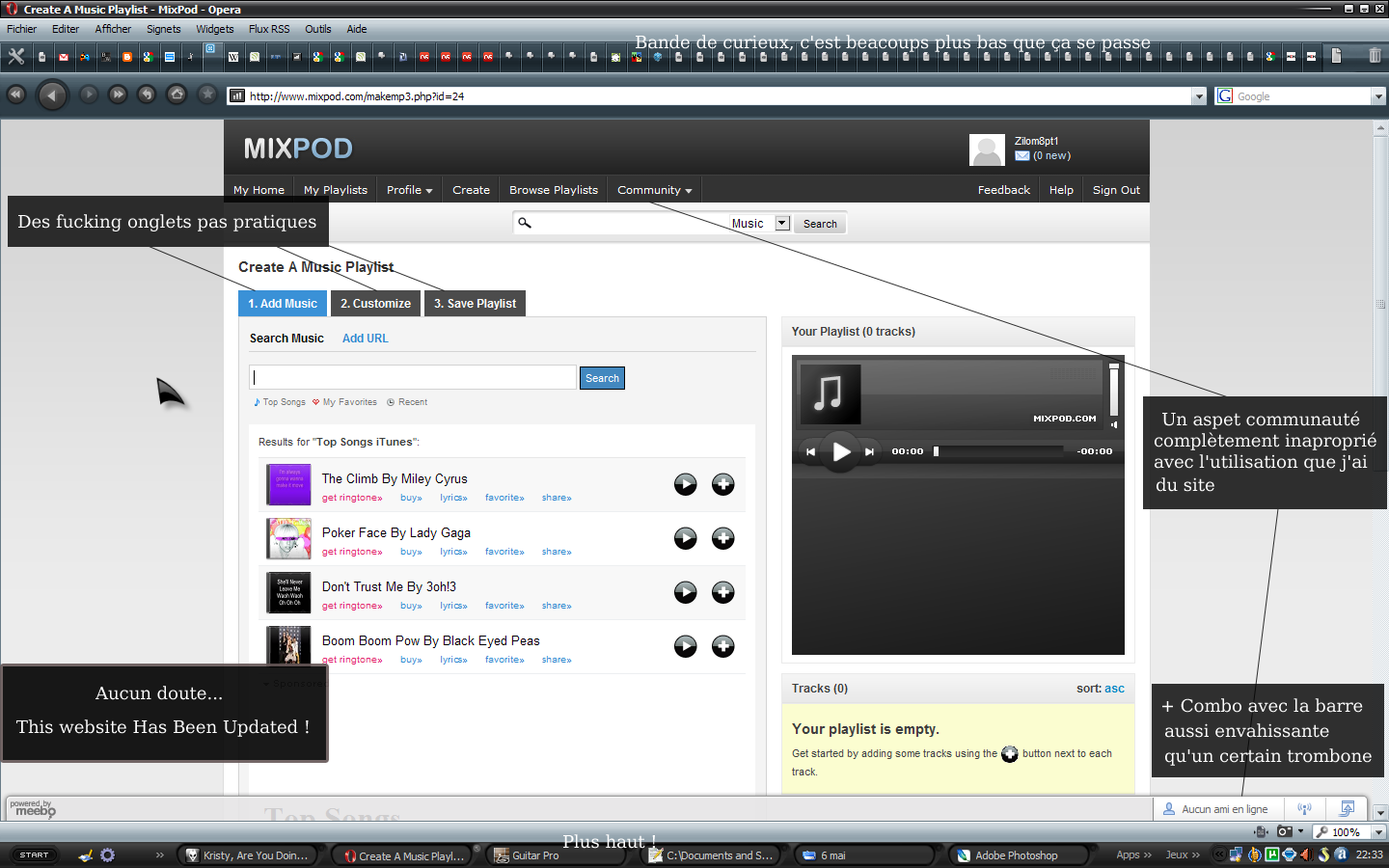Open the MixPod mail envelope icon
The height and width of the screenshot is (868, 1389).
[1022, 155]
